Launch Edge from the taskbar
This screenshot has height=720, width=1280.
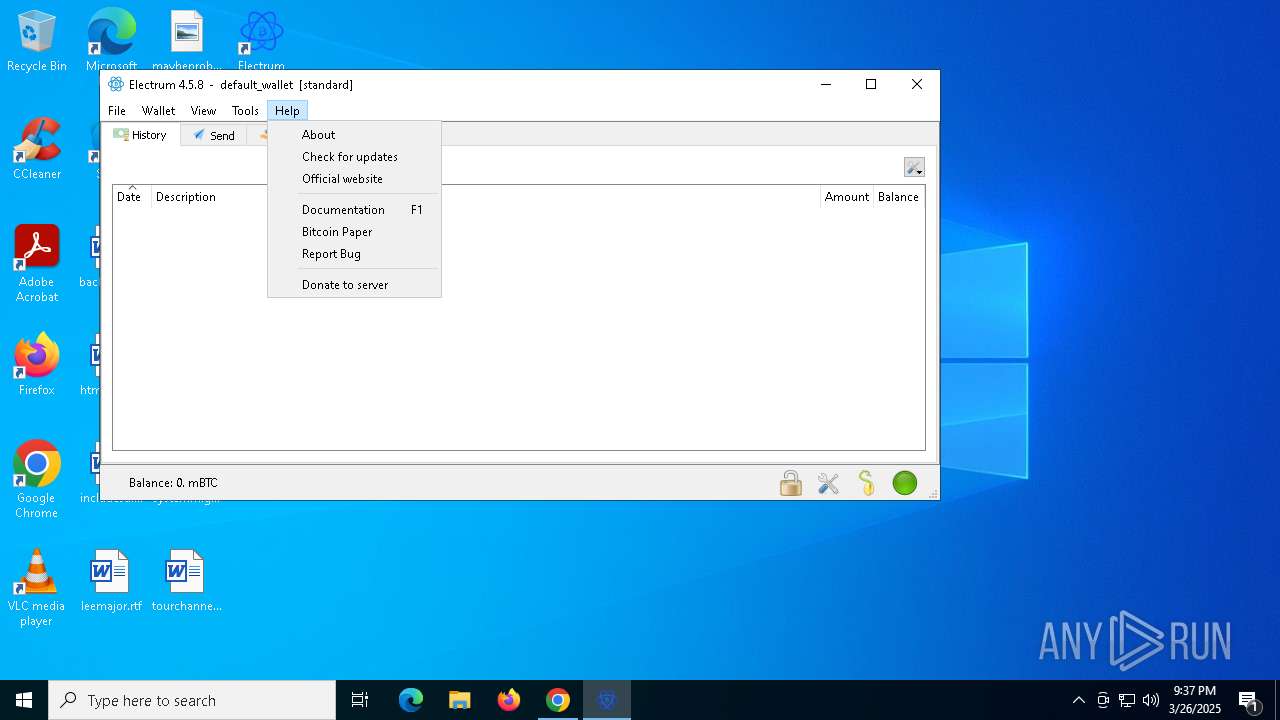tap(411, 700)
